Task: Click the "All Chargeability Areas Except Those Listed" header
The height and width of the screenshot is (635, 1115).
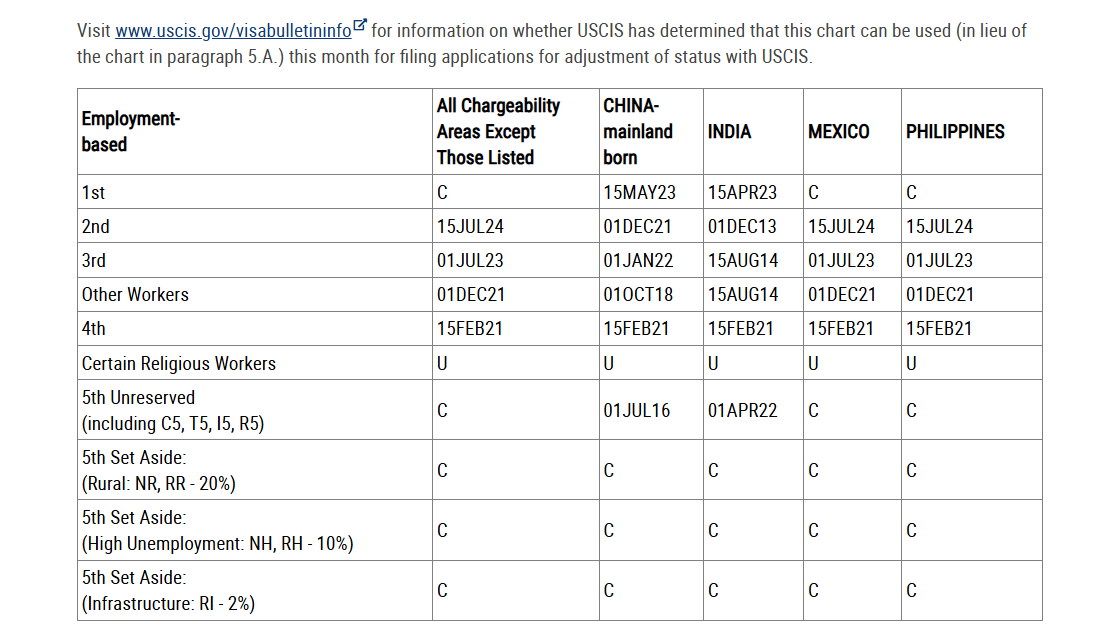Action: (x=498, y=131)
